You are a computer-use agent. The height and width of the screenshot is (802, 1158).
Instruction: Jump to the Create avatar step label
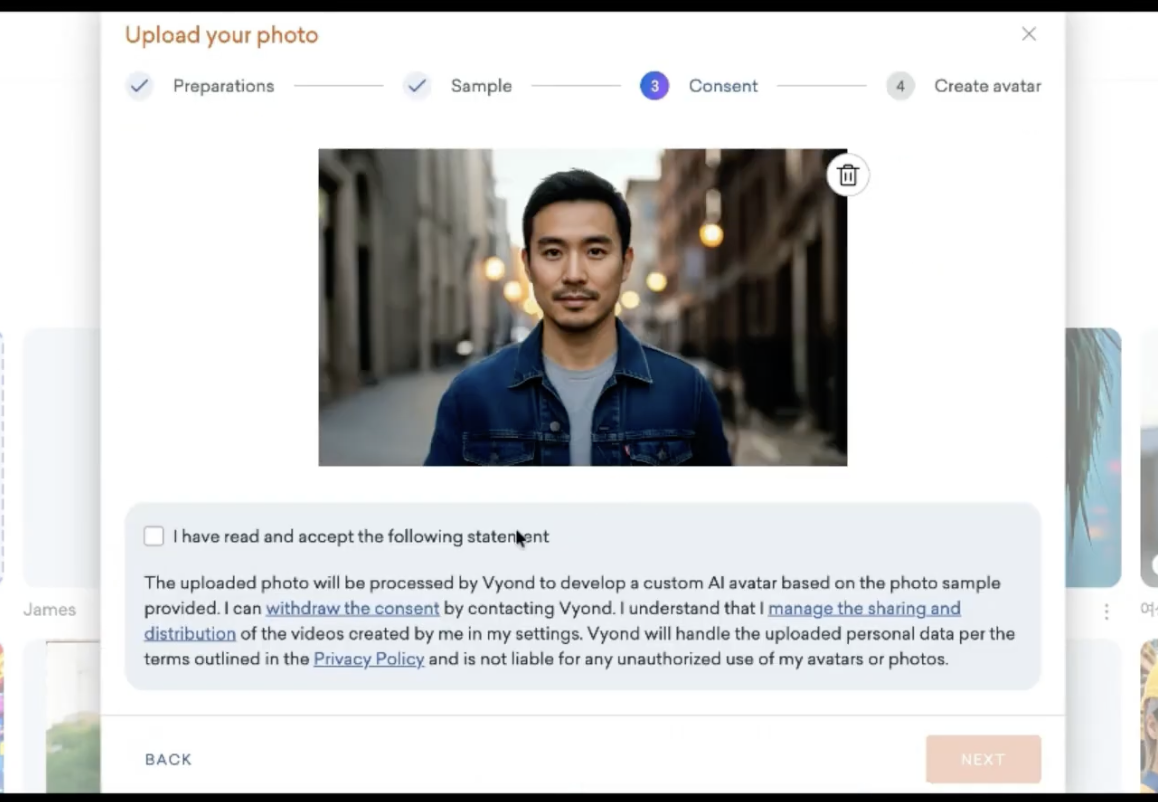point(987,86)
